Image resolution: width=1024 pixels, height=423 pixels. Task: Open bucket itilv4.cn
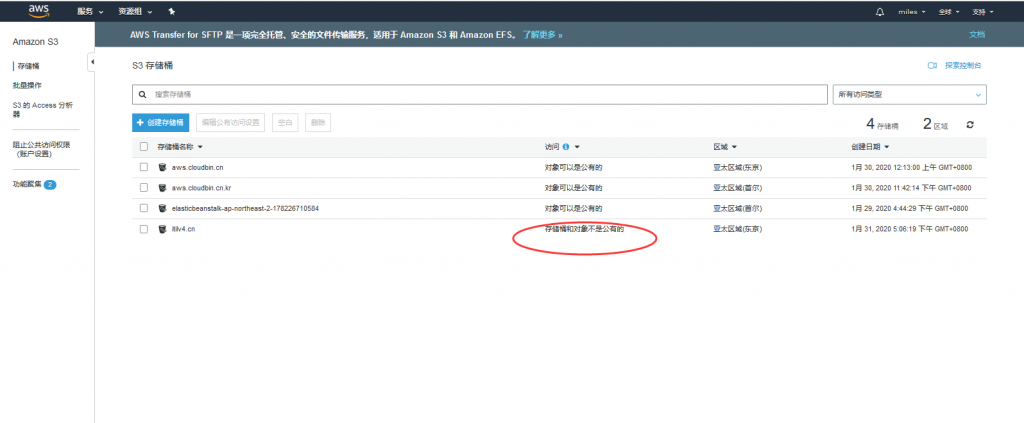pyautogui.click(x=184, y=229)
